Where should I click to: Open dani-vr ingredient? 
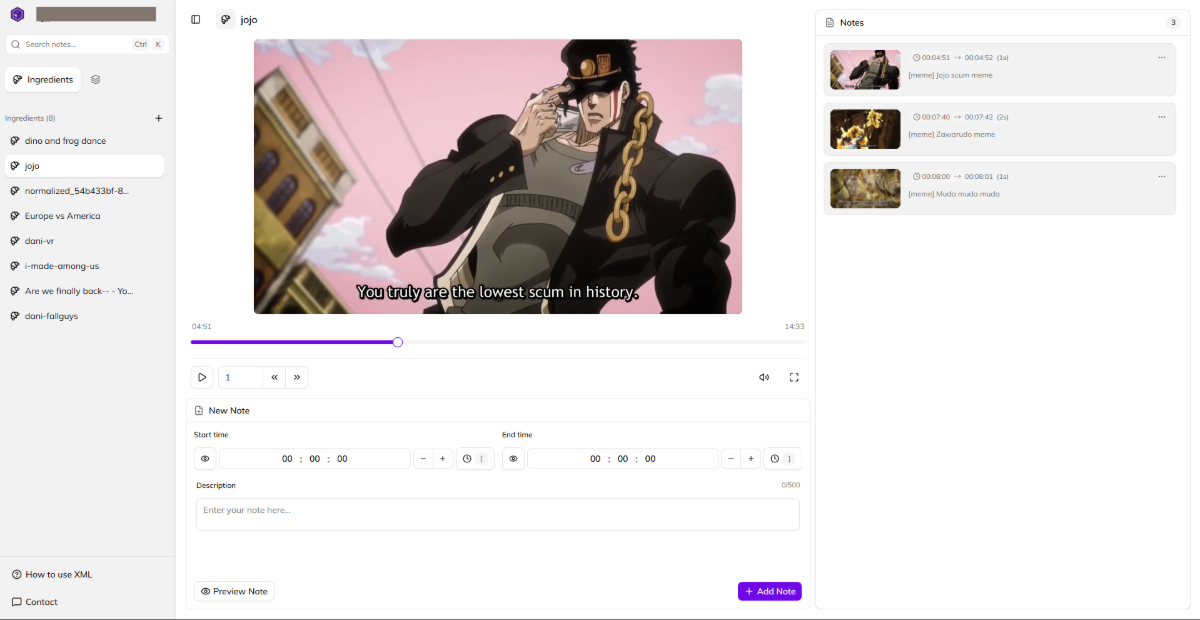(82, 241)
